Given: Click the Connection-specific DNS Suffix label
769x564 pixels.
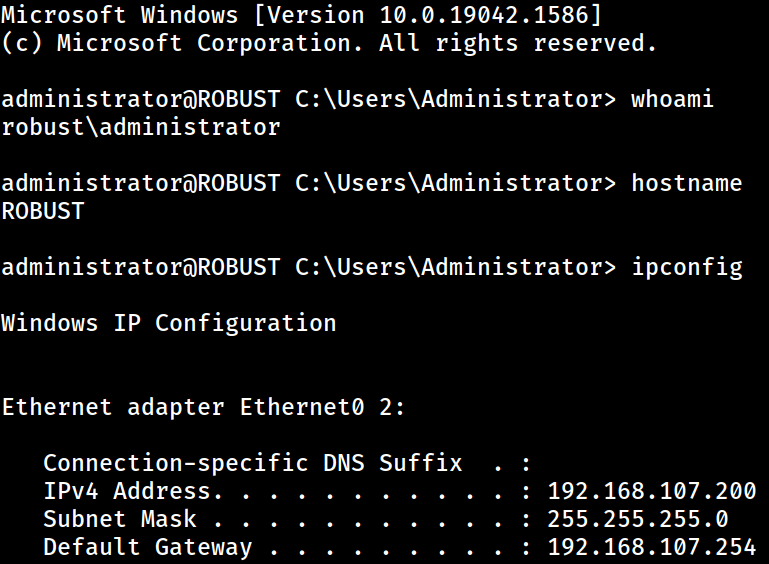Looking at the screenshot, I should click(253, 463).
